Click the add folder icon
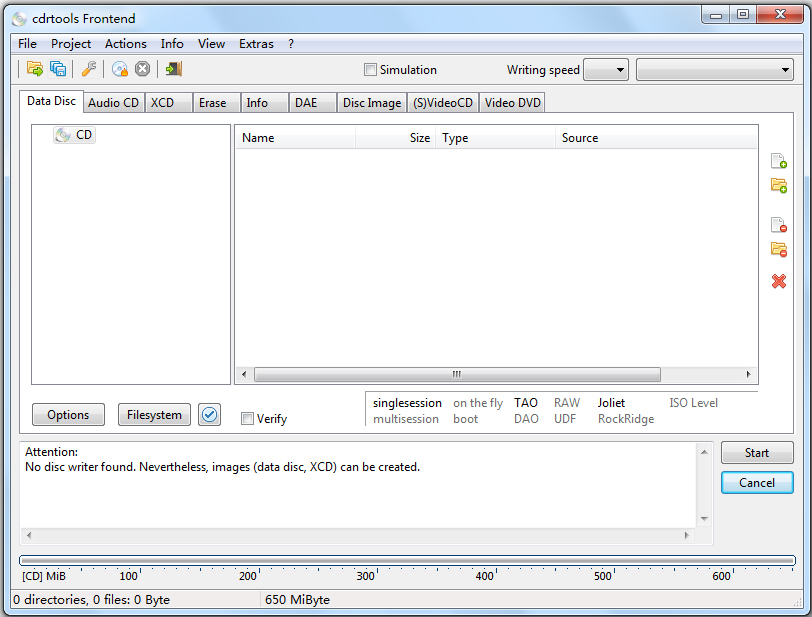The image size is (812, 617). pos(778,185)
